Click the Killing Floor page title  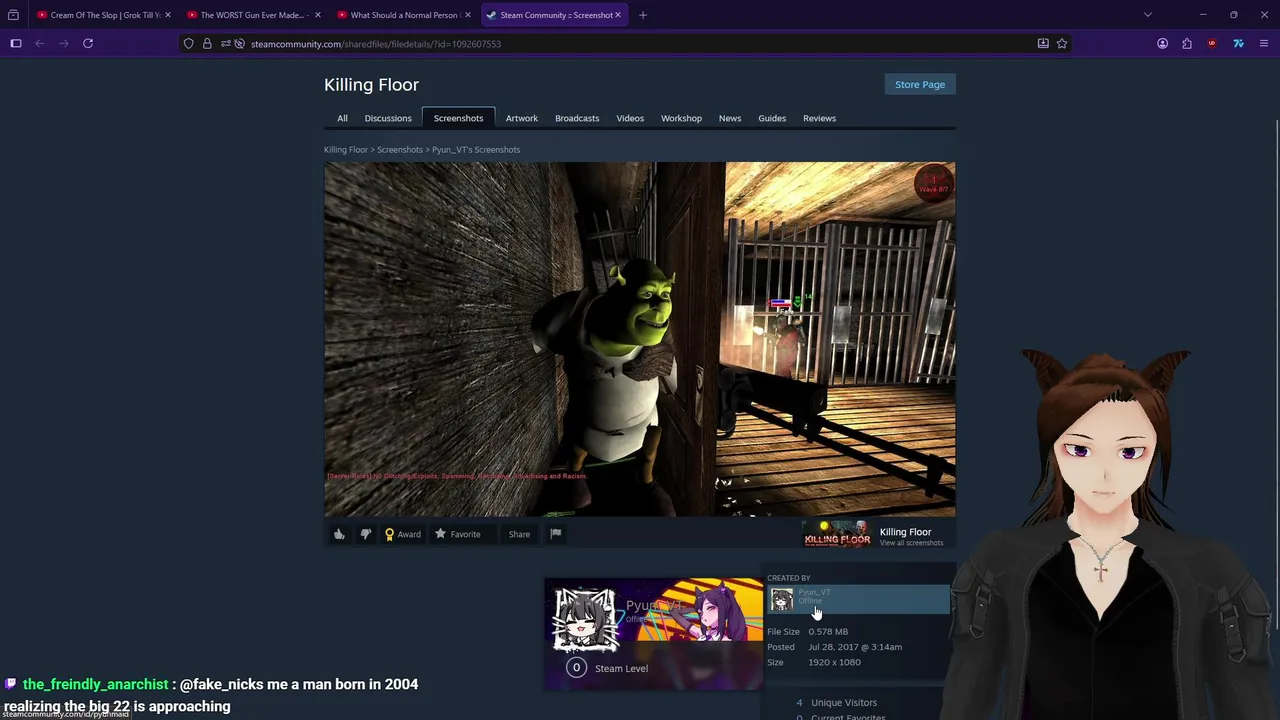pyautogui.click(x=371, y=85)
